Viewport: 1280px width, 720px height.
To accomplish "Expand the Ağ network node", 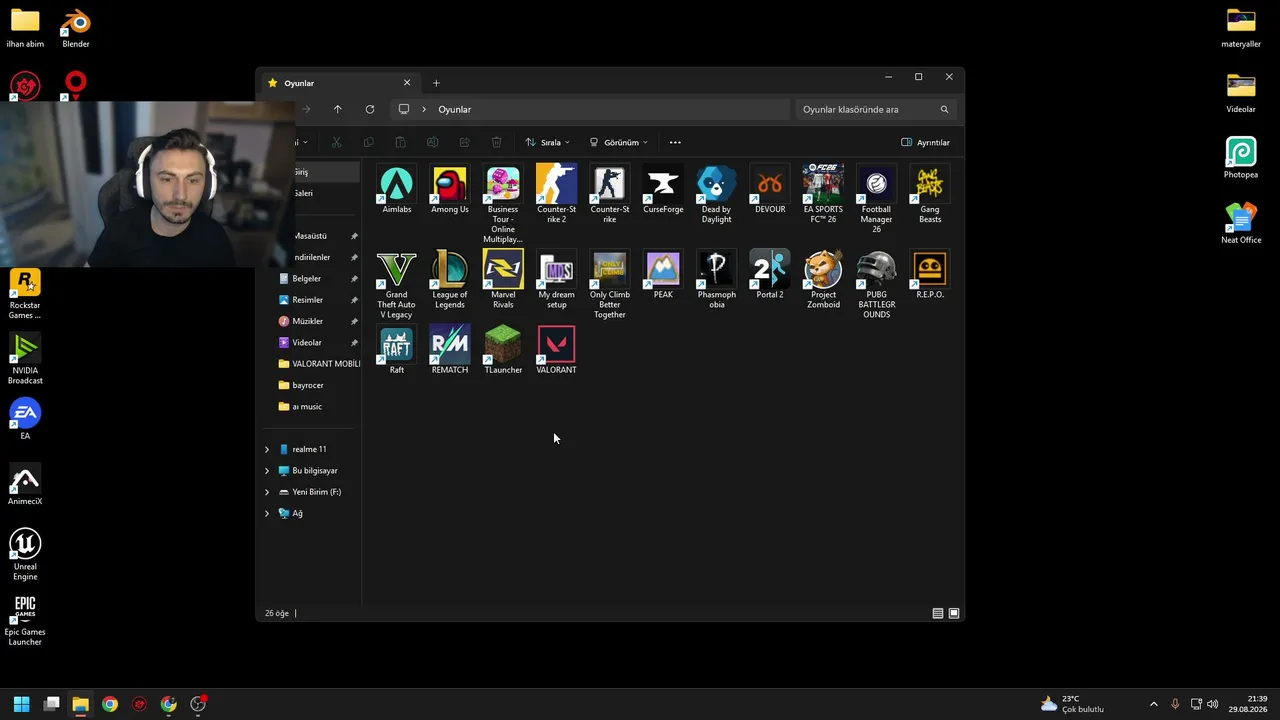I will pos(267,514).
